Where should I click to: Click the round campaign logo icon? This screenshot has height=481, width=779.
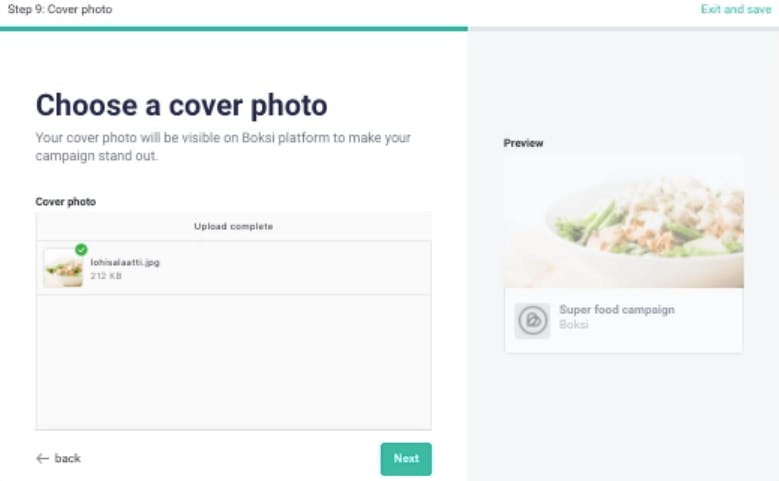[532, 320]
